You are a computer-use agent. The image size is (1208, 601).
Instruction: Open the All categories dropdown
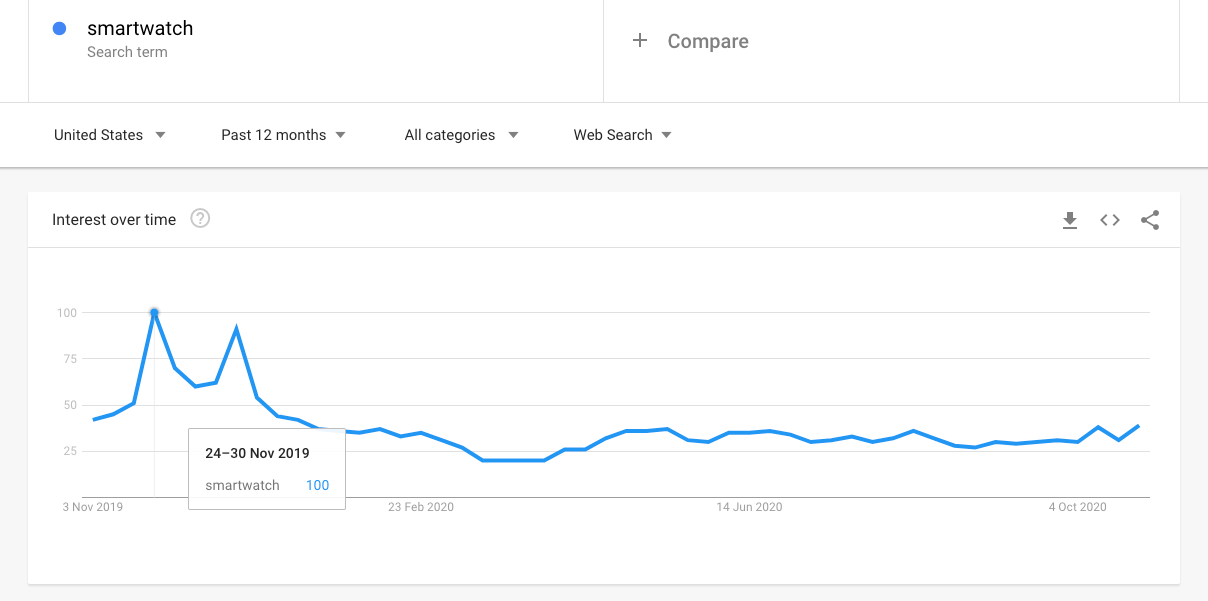tap(461, 135)
